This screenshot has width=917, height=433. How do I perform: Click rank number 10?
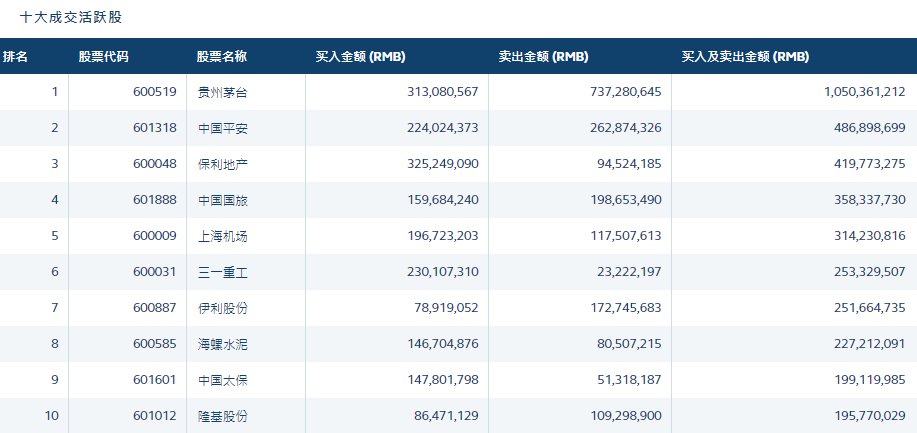[52, 416]
